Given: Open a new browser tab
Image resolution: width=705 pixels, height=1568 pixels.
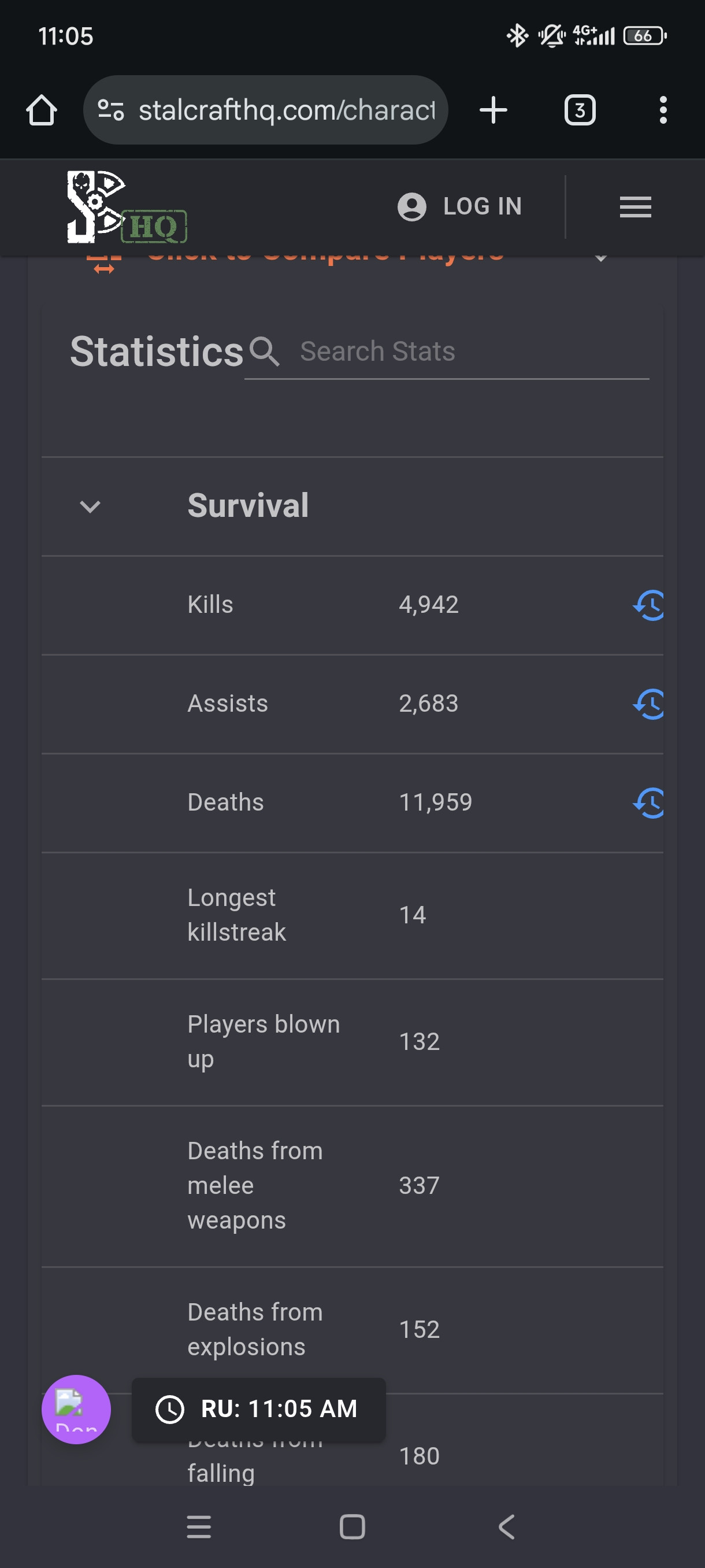Looking at the screenshot, I should pos(493,110).
